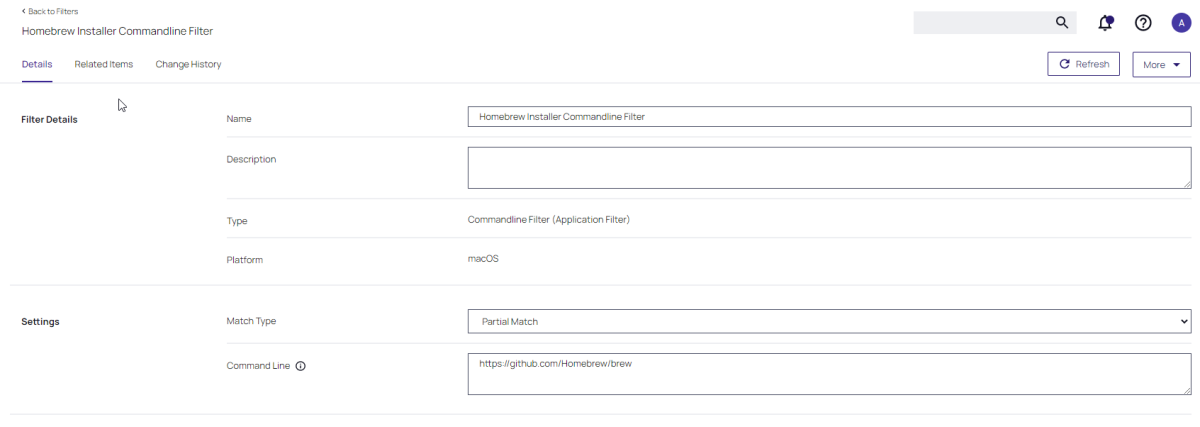This screenshot has height=427, width=1200.
Task: Click the Command Line box resize handle
Action: click(1186, 390)
